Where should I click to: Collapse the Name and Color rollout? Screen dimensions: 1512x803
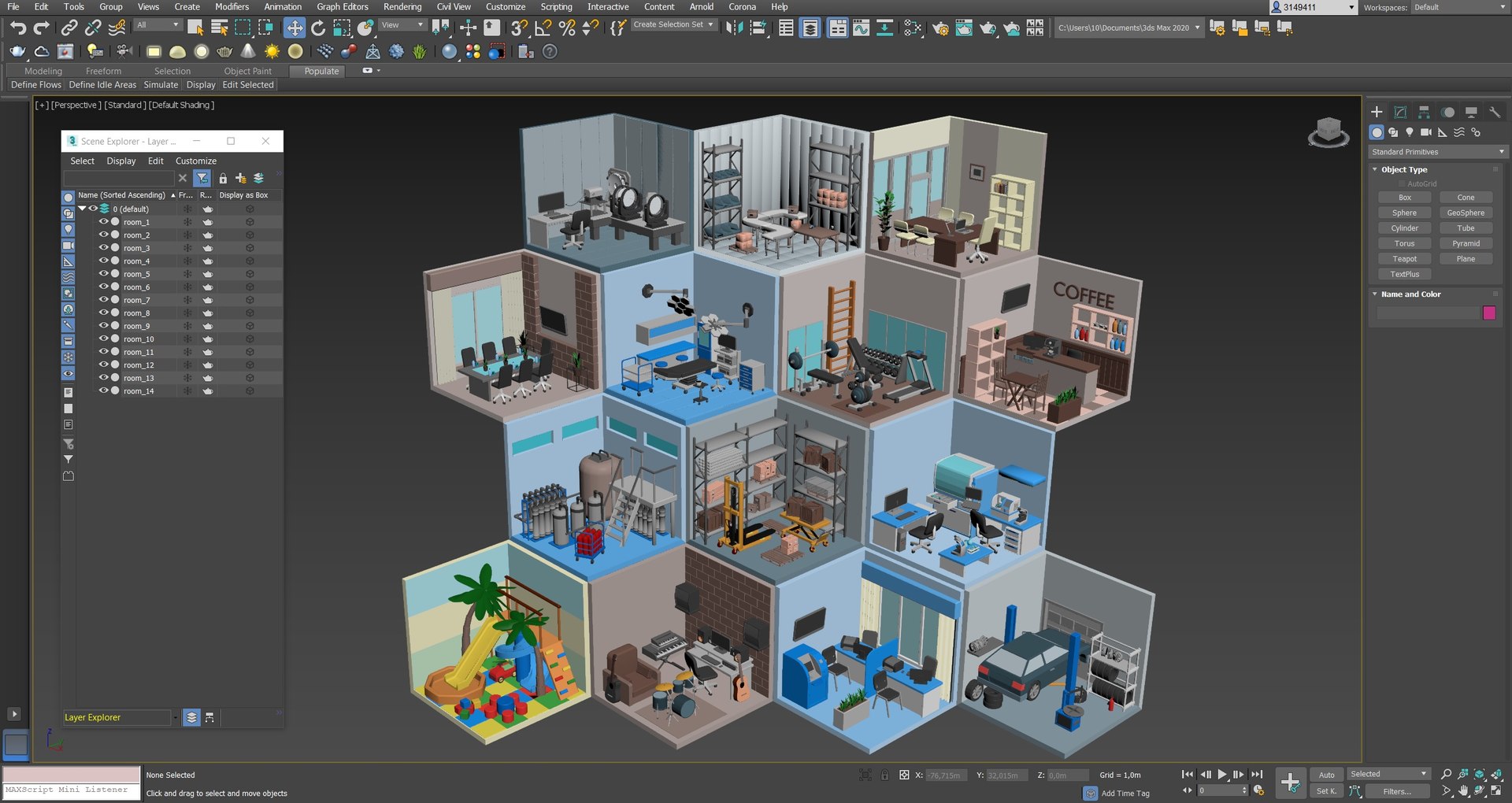tap(1375, 294)
